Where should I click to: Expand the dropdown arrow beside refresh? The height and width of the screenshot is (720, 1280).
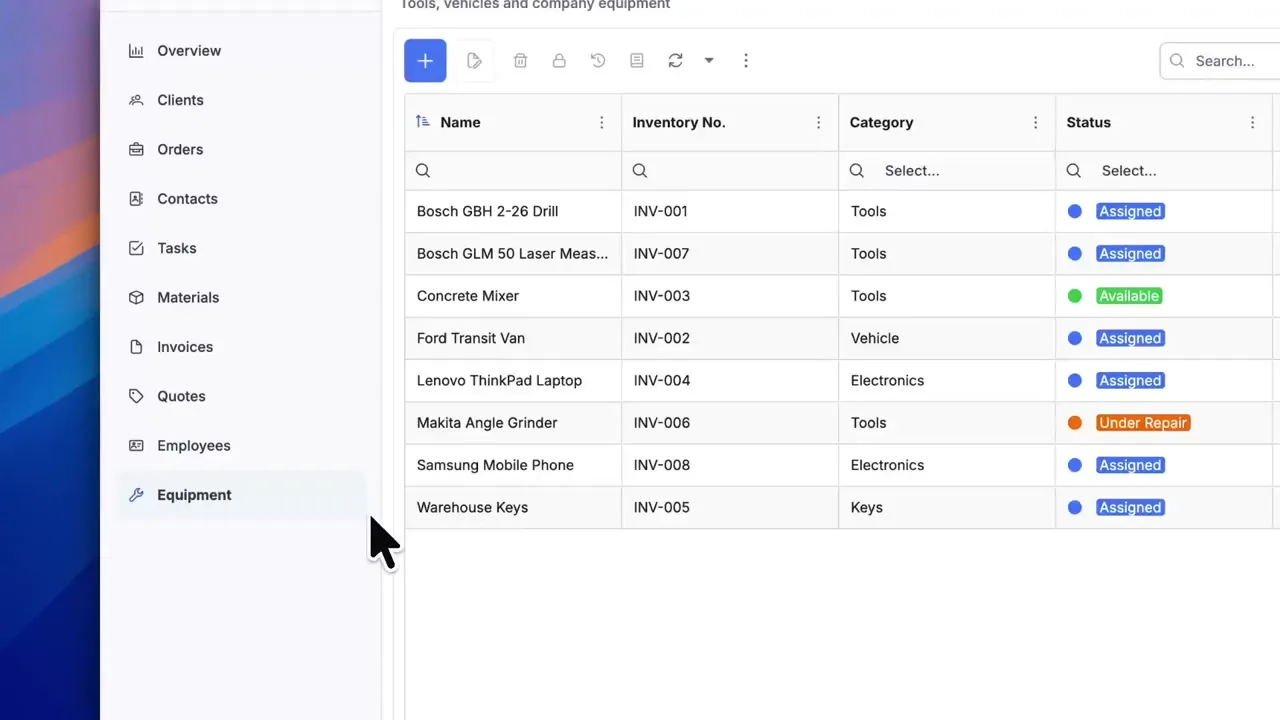708,61
